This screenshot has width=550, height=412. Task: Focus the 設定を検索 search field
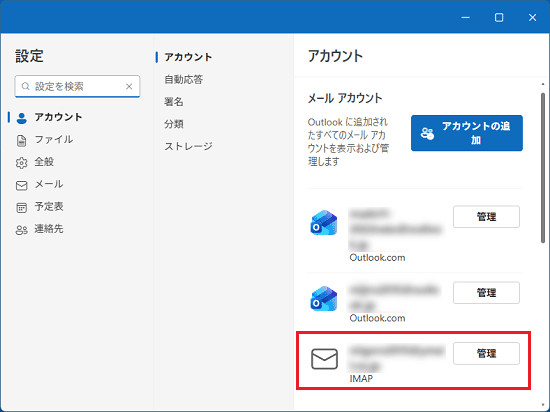point(77,86)
